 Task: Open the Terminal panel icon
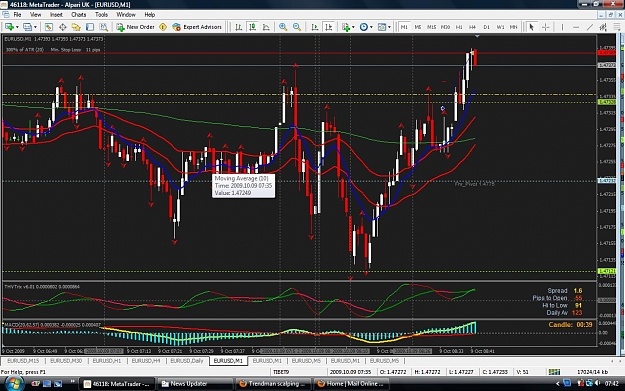(90, 27)
